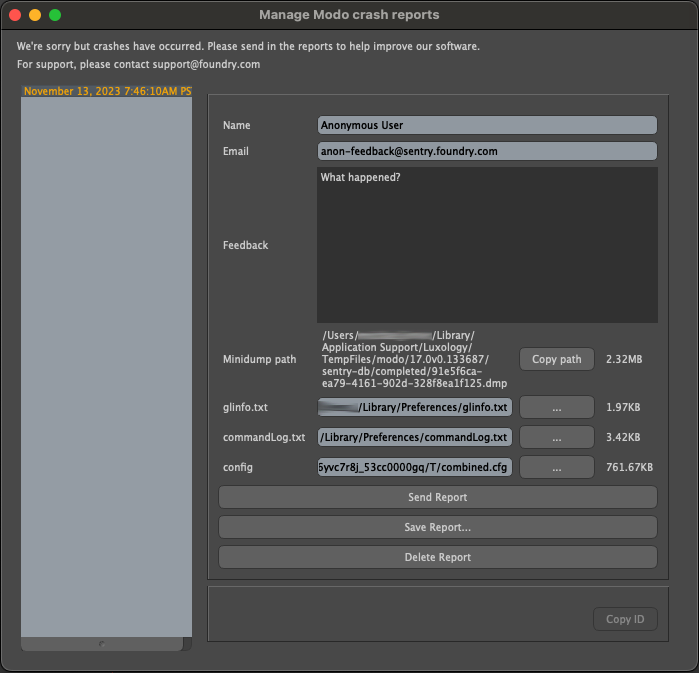Click Save Report... button
Viewport: 699px width, 673px height.
tap(437, 527)
